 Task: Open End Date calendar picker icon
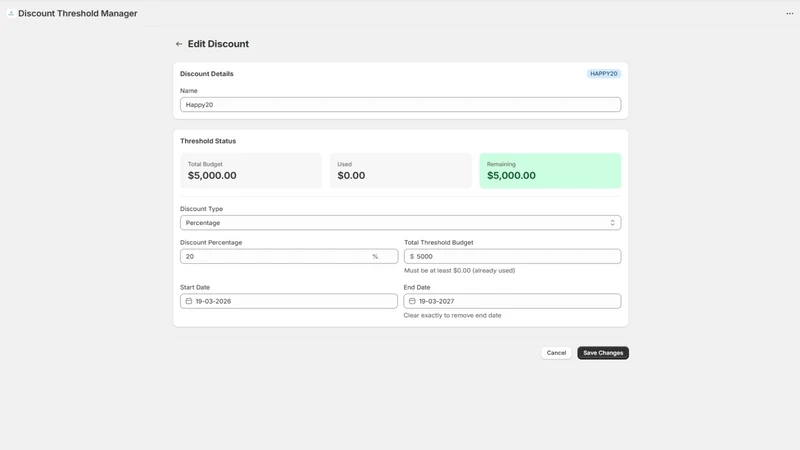pos(412,301)
